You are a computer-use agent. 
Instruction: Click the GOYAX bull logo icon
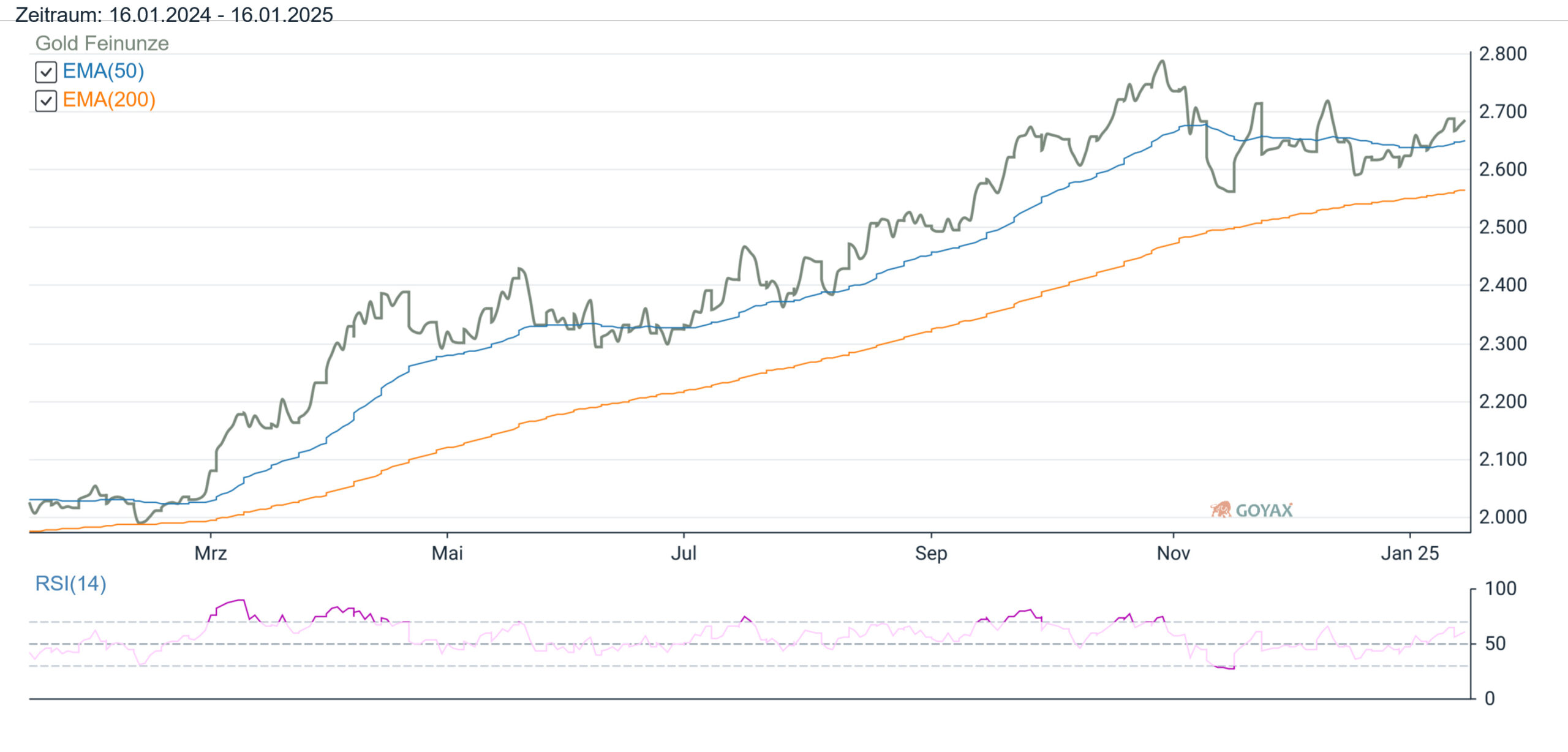click(x=1221, y=509)
